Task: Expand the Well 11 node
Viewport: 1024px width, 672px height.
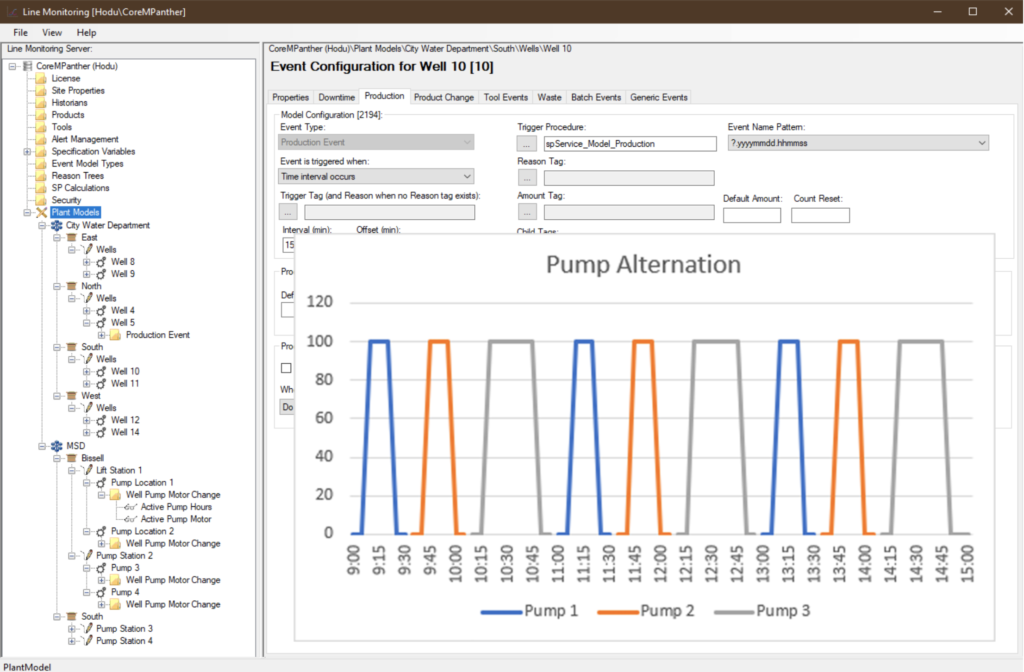Action: coord(86,384)
